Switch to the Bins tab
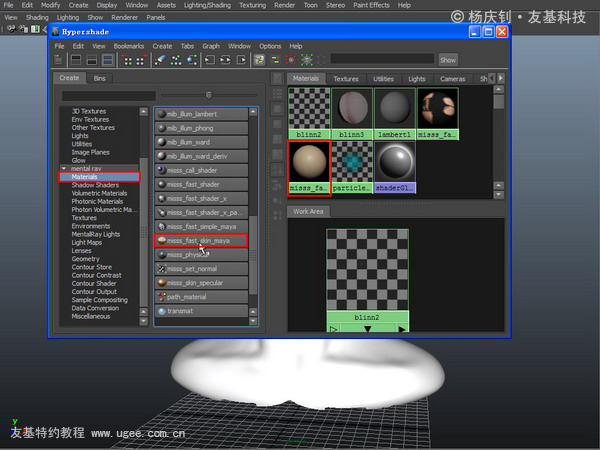The width and height of the screenshot is (600, 450). [x=99, y=78]
